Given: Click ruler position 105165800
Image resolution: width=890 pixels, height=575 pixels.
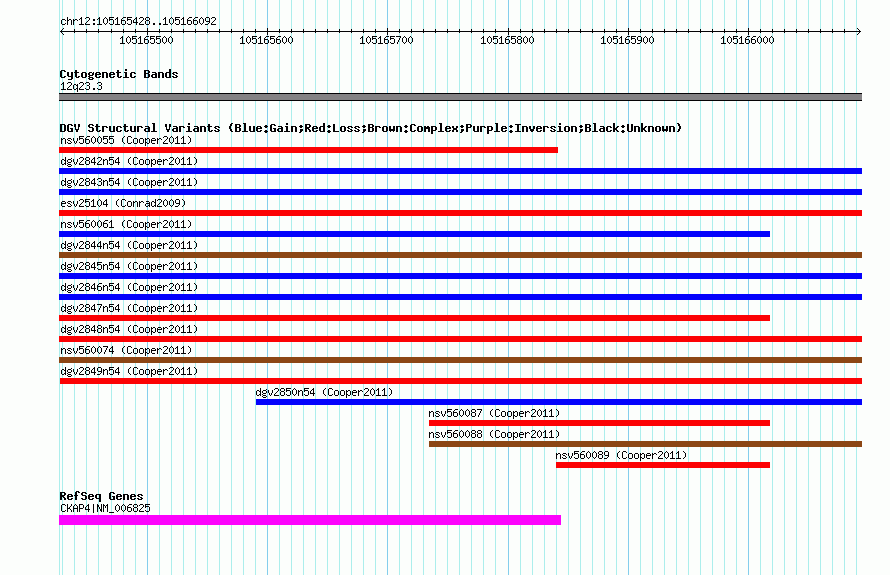Looking at the screenshot, I should click(507, 40).
